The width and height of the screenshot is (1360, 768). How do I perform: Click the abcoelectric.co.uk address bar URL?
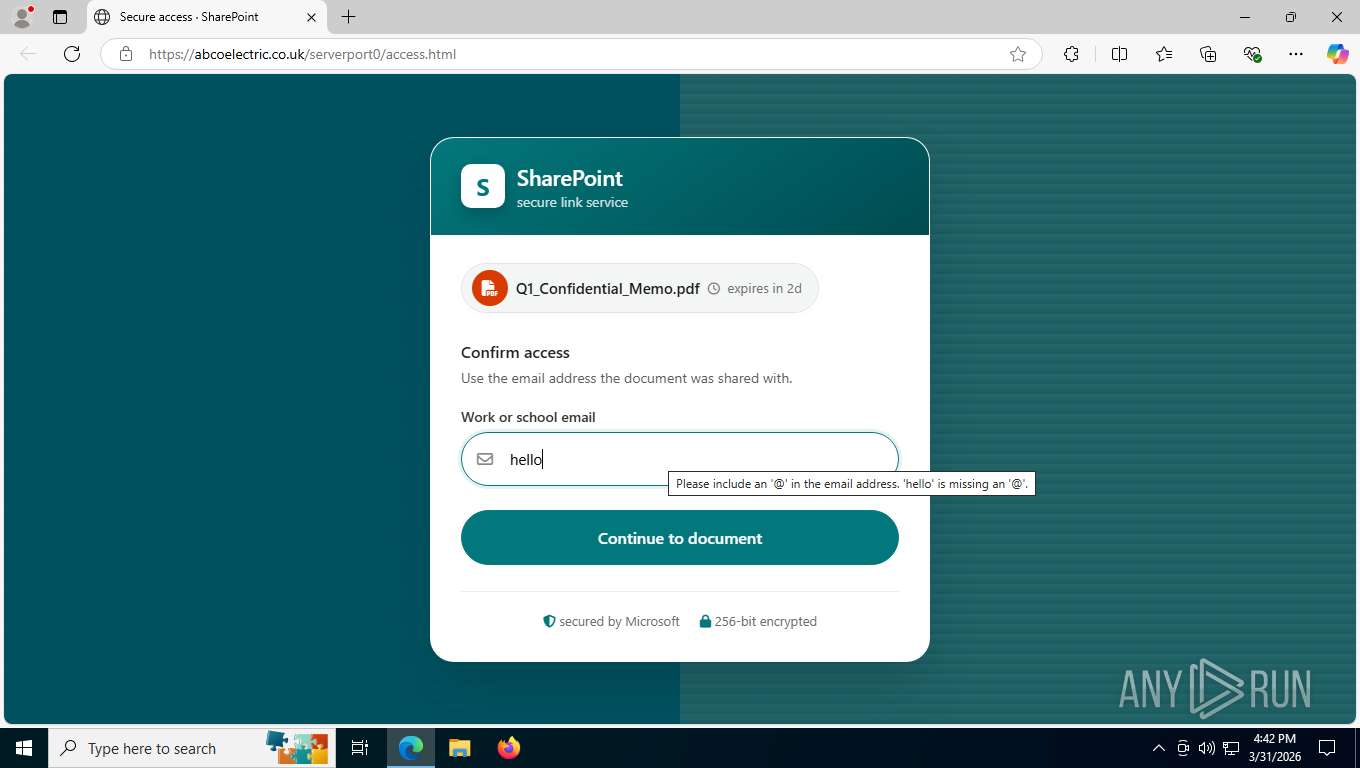tap(302, 54)
